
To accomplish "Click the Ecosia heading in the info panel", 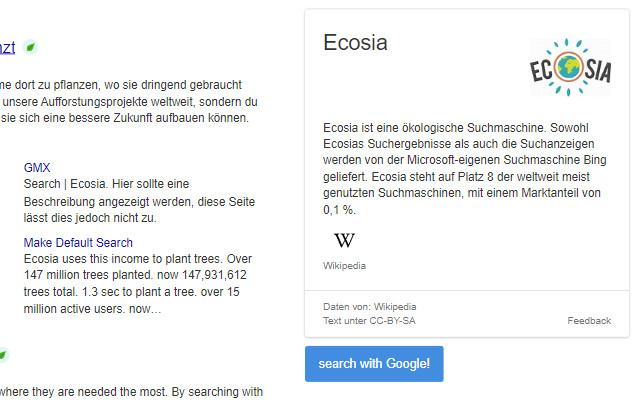I will point(355,43).
